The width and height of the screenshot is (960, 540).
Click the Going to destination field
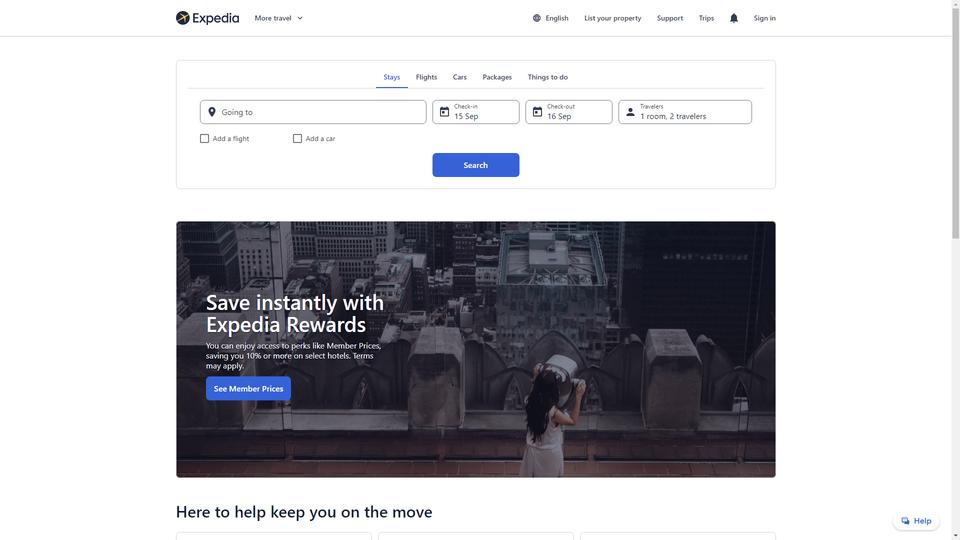tap(313, 112)
